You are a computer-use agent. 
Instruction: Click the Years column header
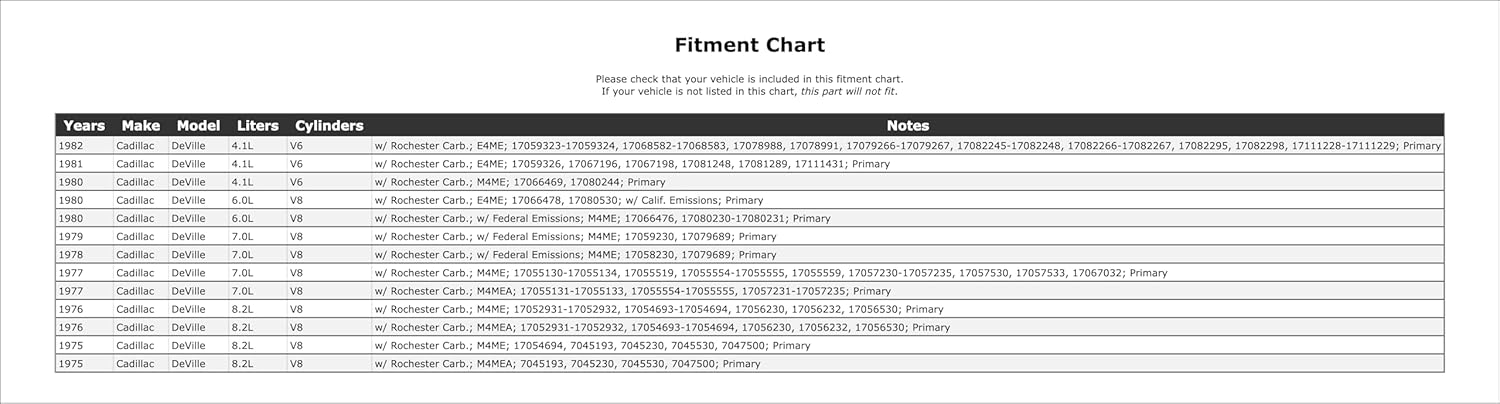point(84,126)
